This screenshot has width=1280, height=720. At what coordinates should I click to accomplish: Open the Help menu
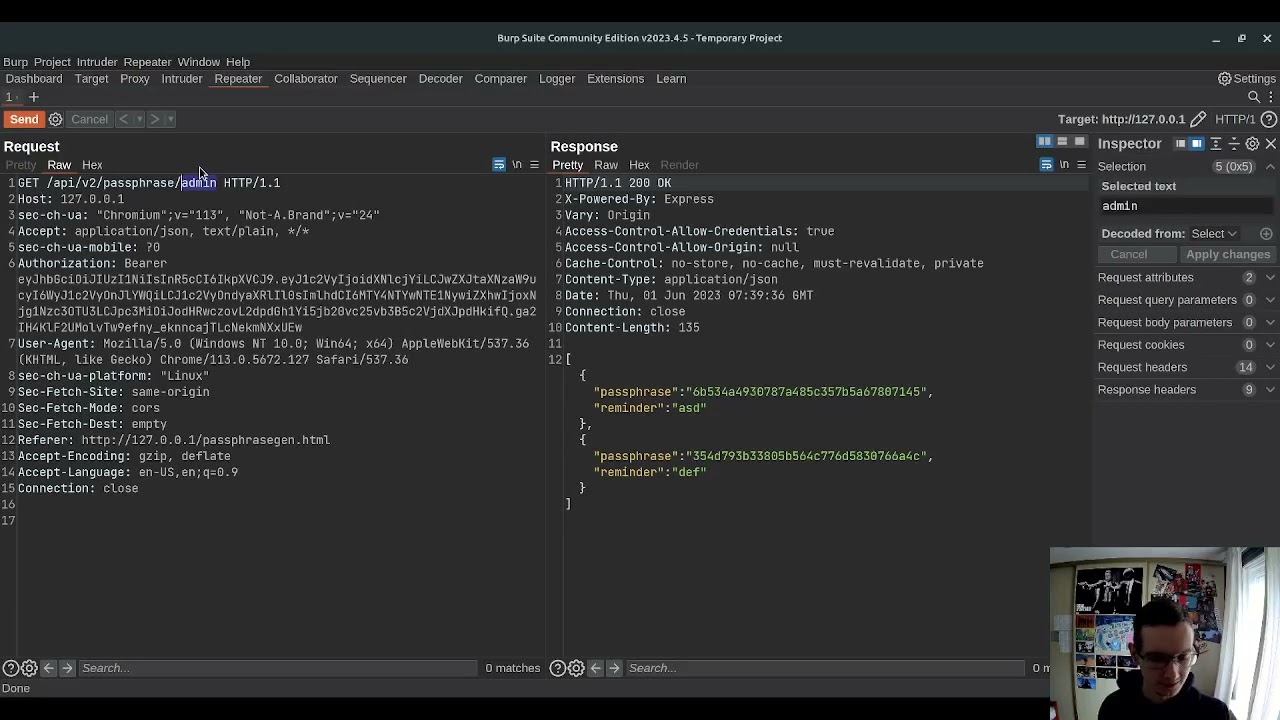238,62
